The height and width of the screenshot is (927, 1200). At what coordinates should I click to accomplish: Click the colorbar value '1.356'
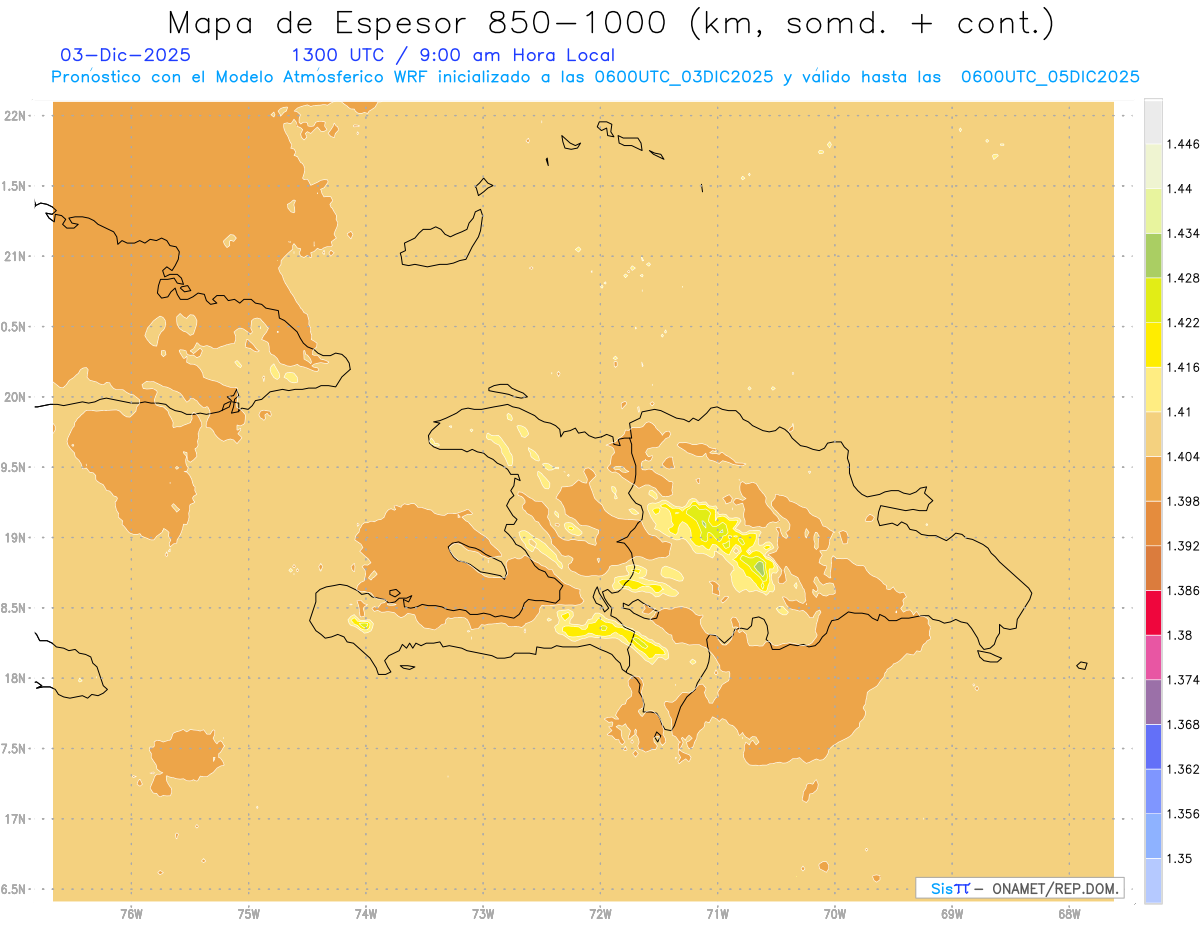(1185, 813)
